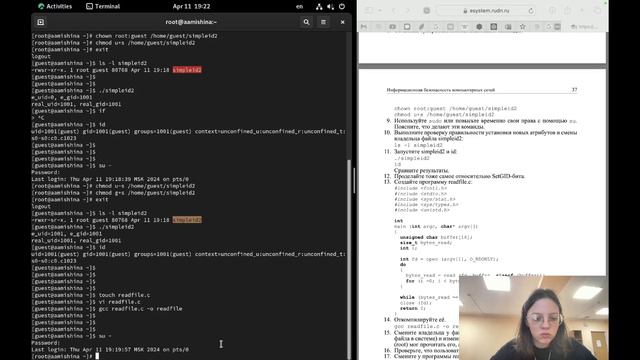Screen dimensions: 640x360
Task: Click the 'e_uid=0, e_gid=1001' output line
Action: coord(62,97)
